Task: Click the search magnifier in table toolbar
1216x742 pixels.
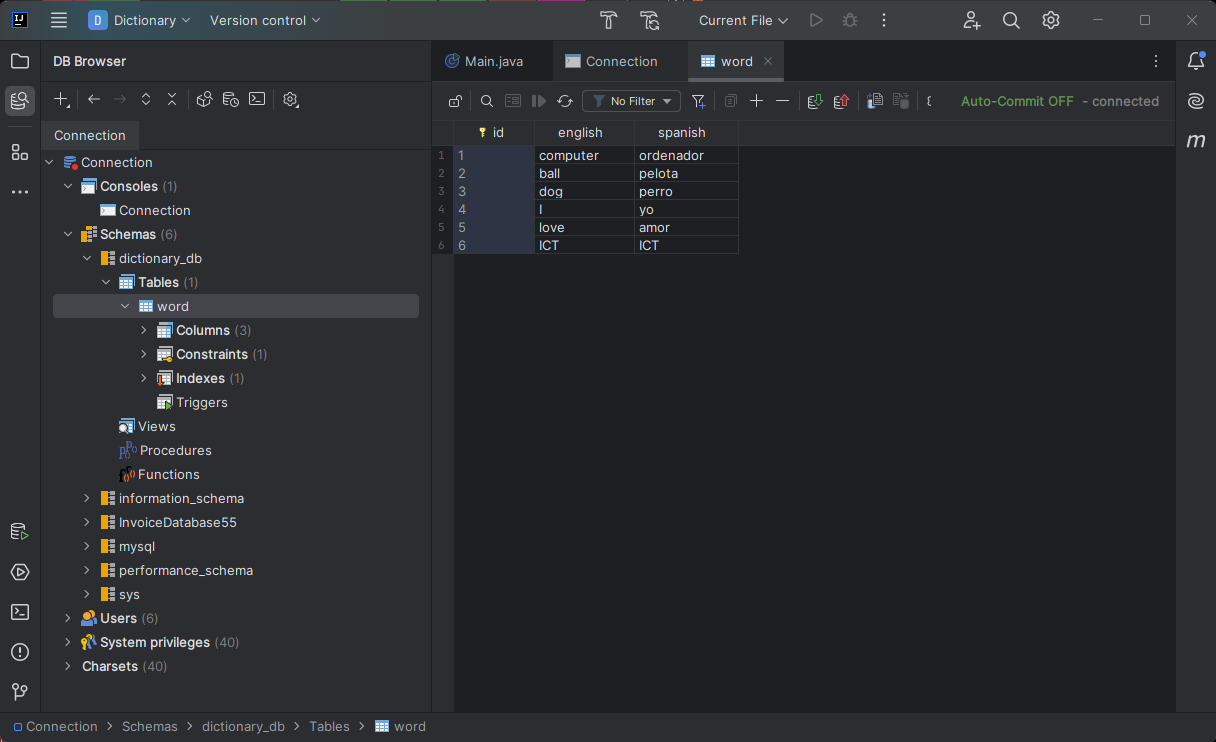Action: coord(487,101)
